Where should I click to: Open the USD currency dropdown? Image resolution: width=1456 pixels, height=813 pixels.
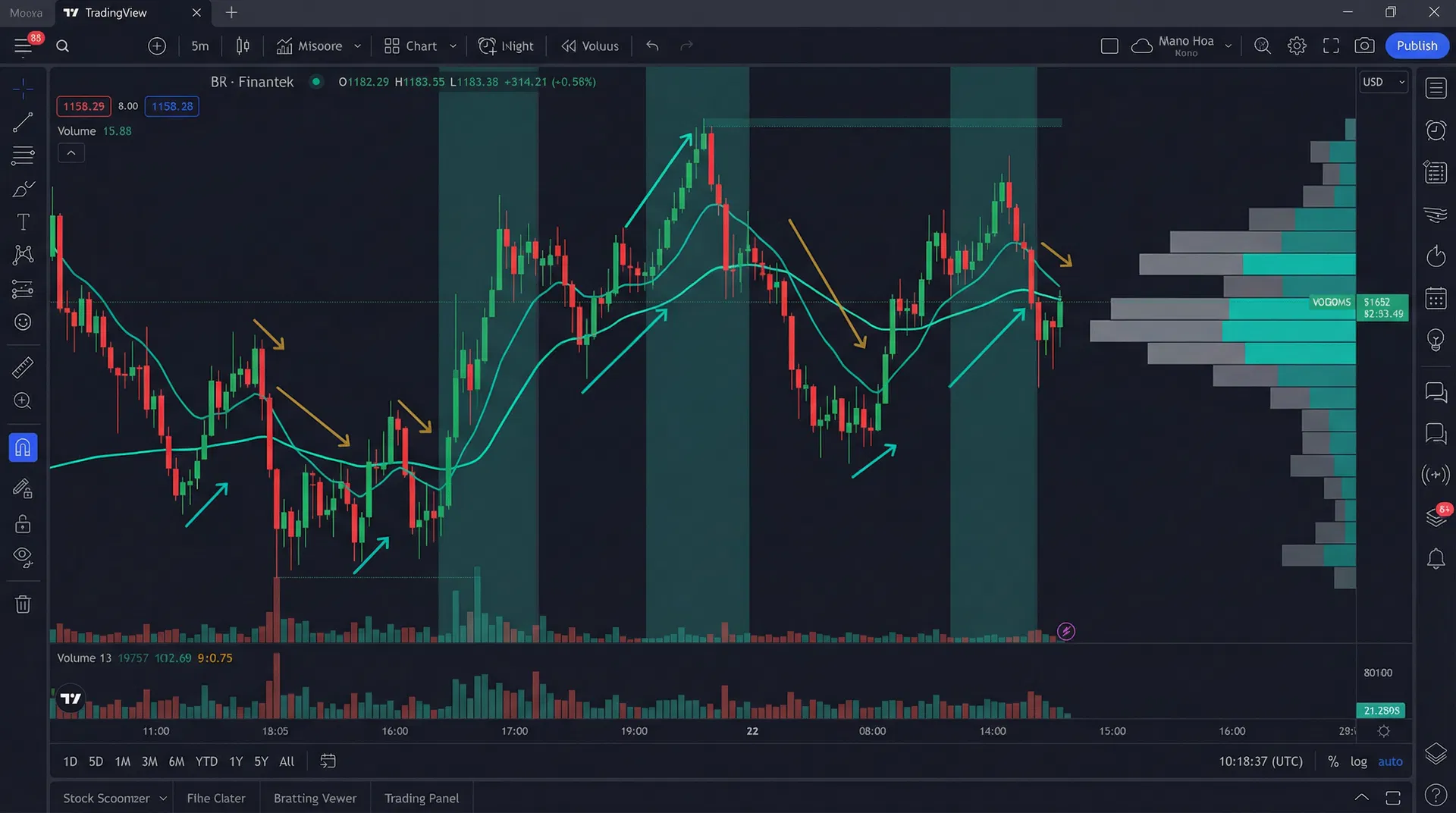[x=1382, y=82]
